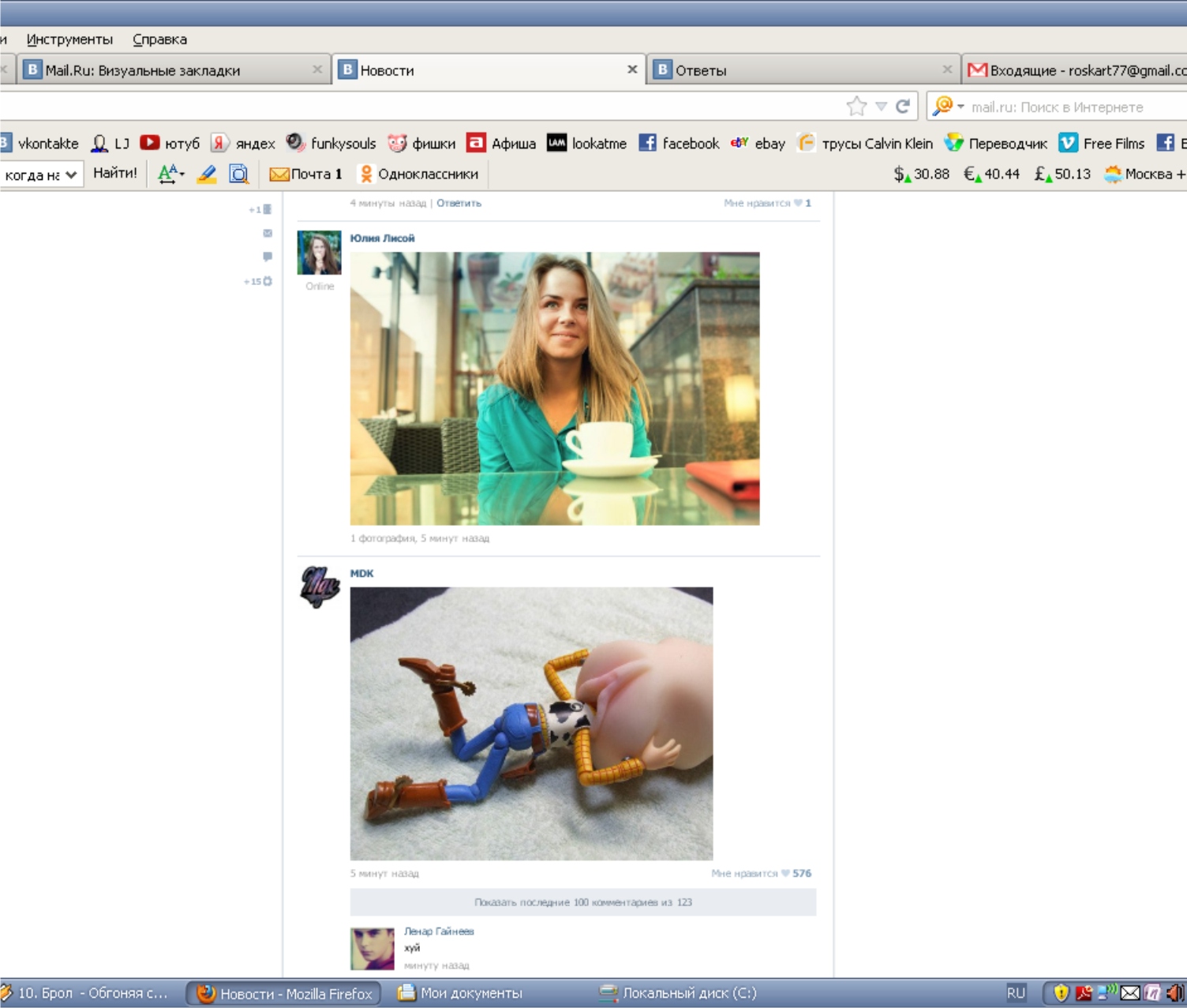Open the URL history dropdown arrow

pos(881,107)
